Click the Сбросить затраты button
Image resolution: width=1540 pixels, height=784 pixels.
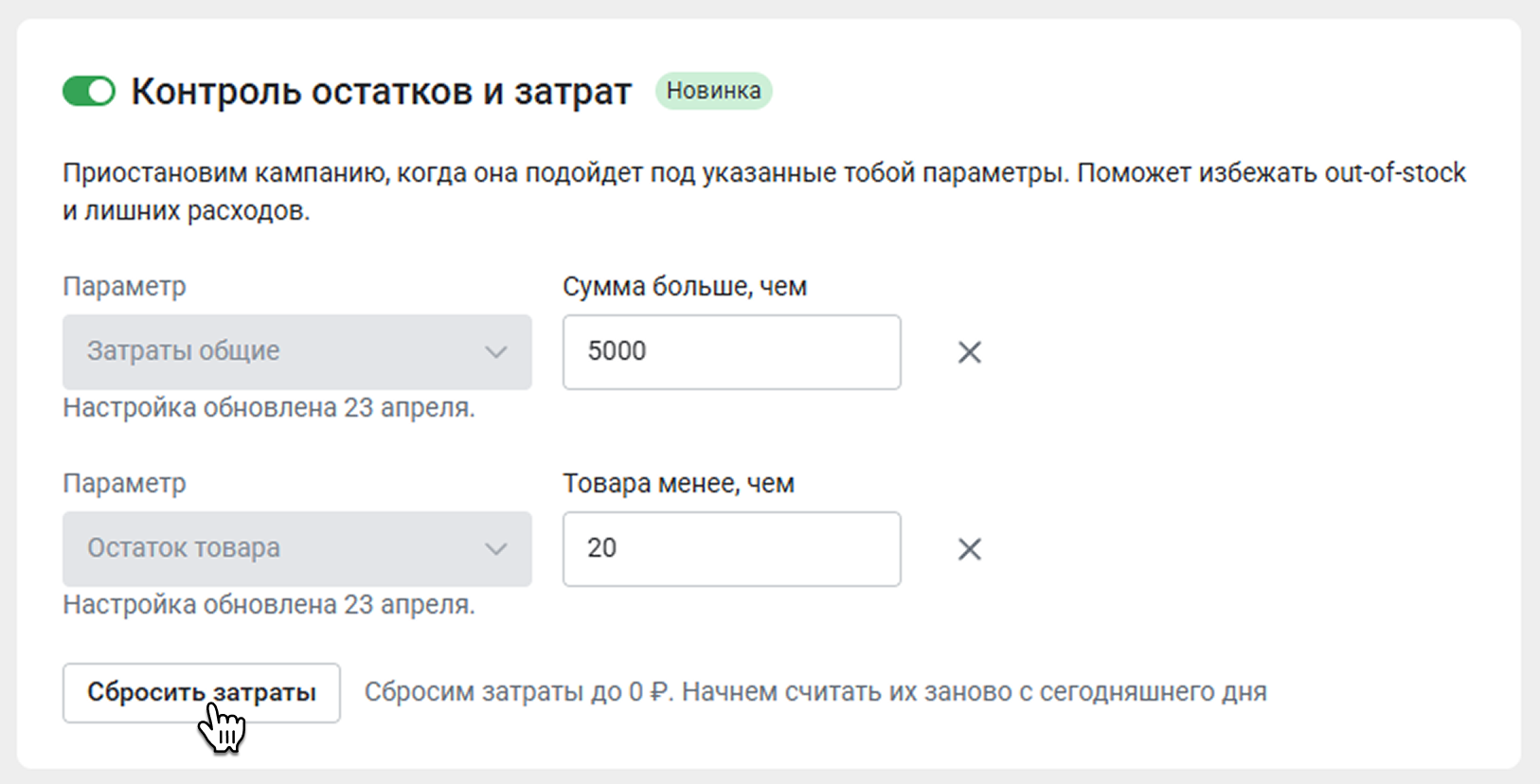(x=202, y=693)
